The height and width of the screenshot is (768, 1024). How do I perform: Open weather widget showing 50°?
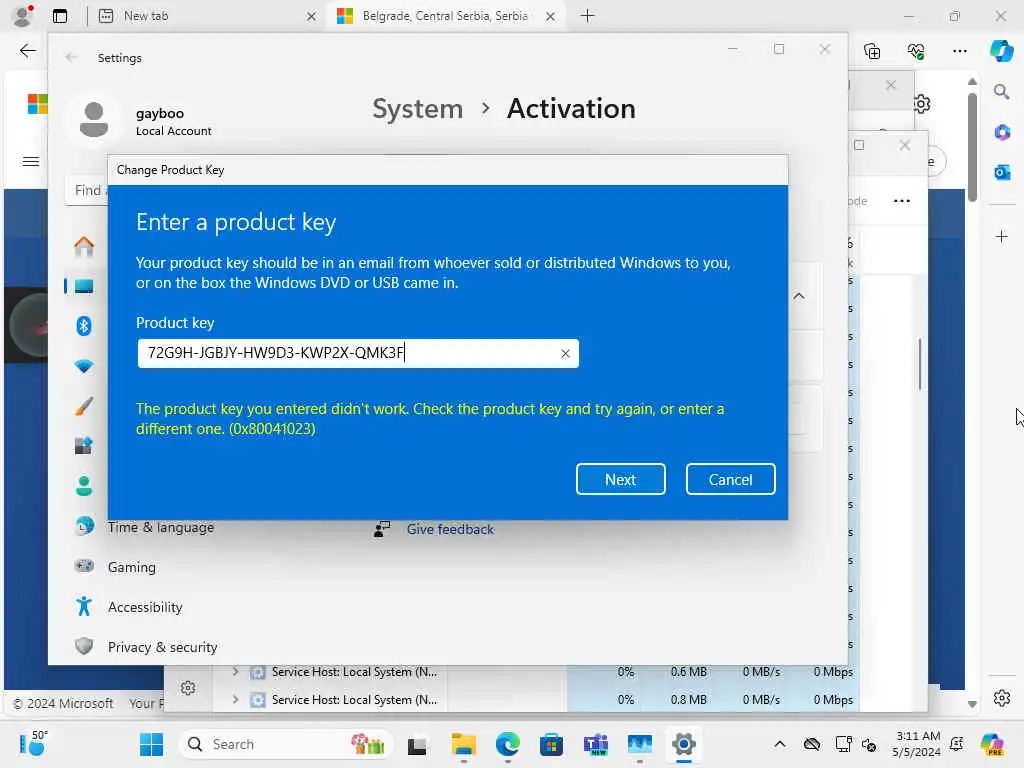click(x=32, y=744)
